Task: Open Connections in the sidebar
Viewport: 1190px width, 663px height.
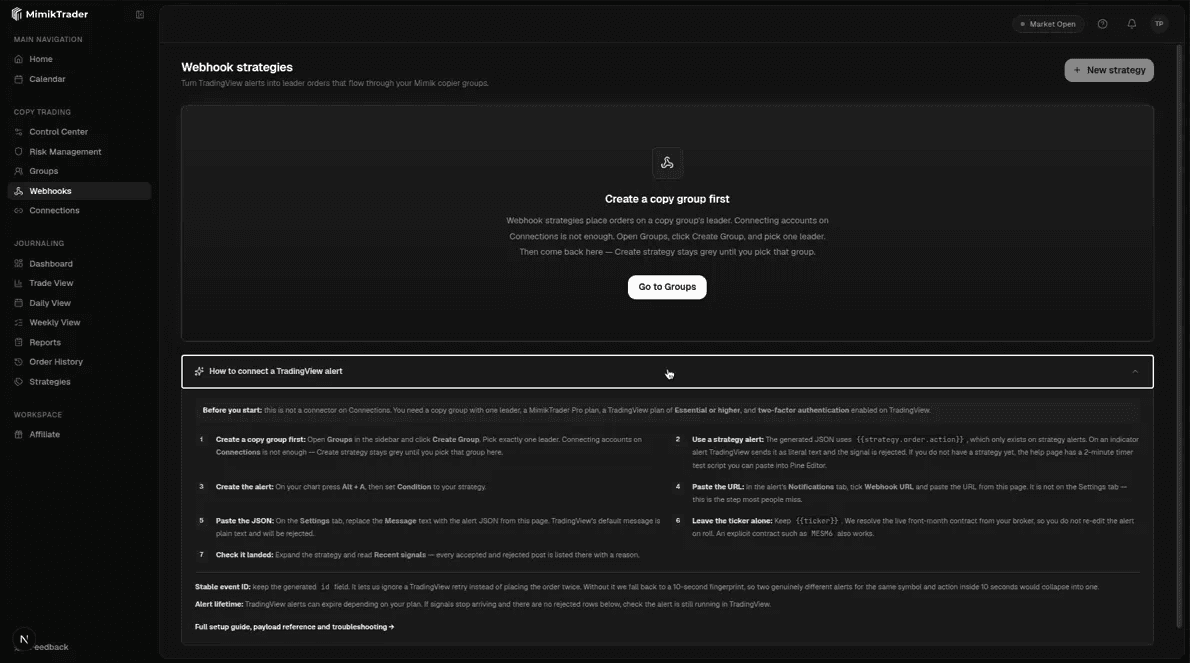Action: point(80,211)
